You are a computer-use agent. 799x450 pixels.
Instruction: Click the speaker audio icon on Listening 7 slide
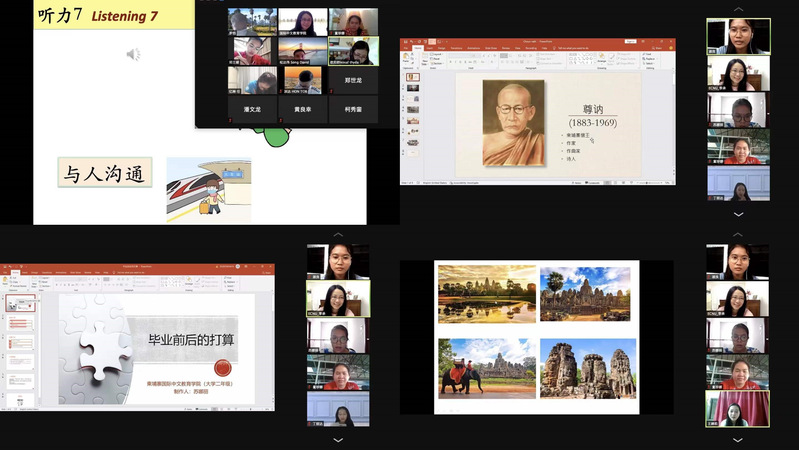(x=133, y=54)
